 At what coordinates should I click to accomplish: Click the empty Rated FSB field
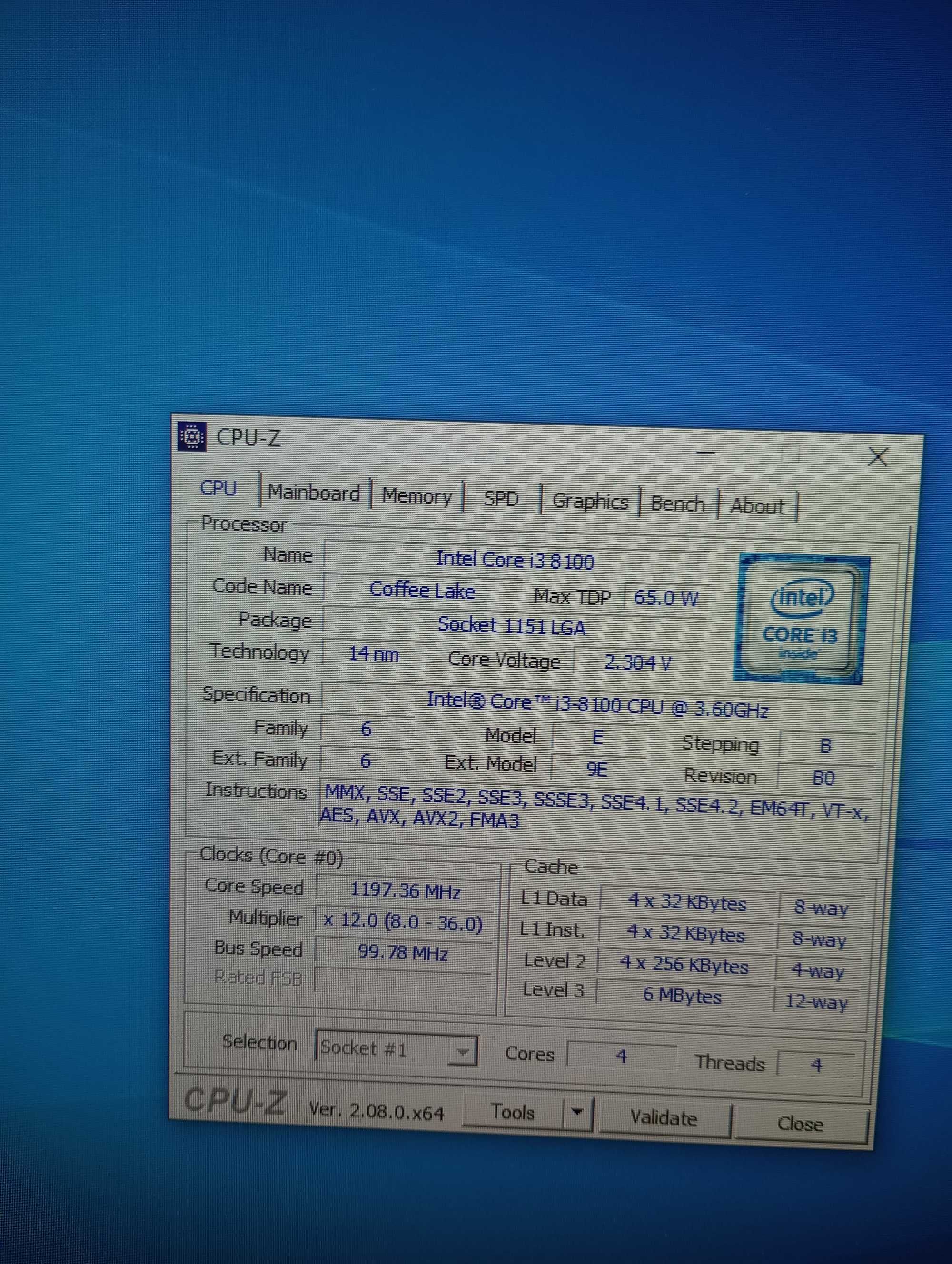402,983
